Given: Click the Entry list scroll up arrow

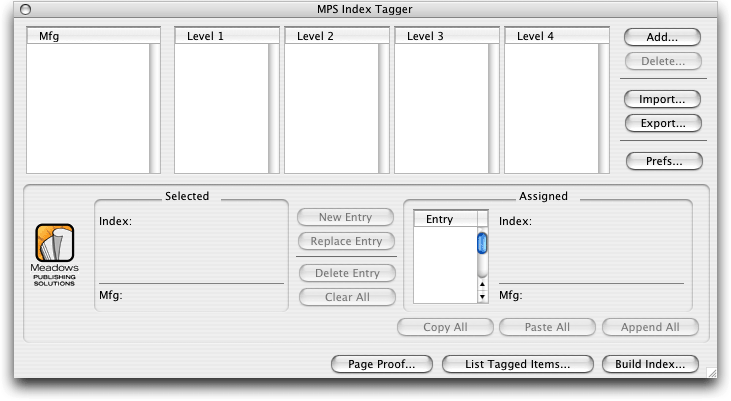Looking at the screenshot, I should [x=483, y=284].
